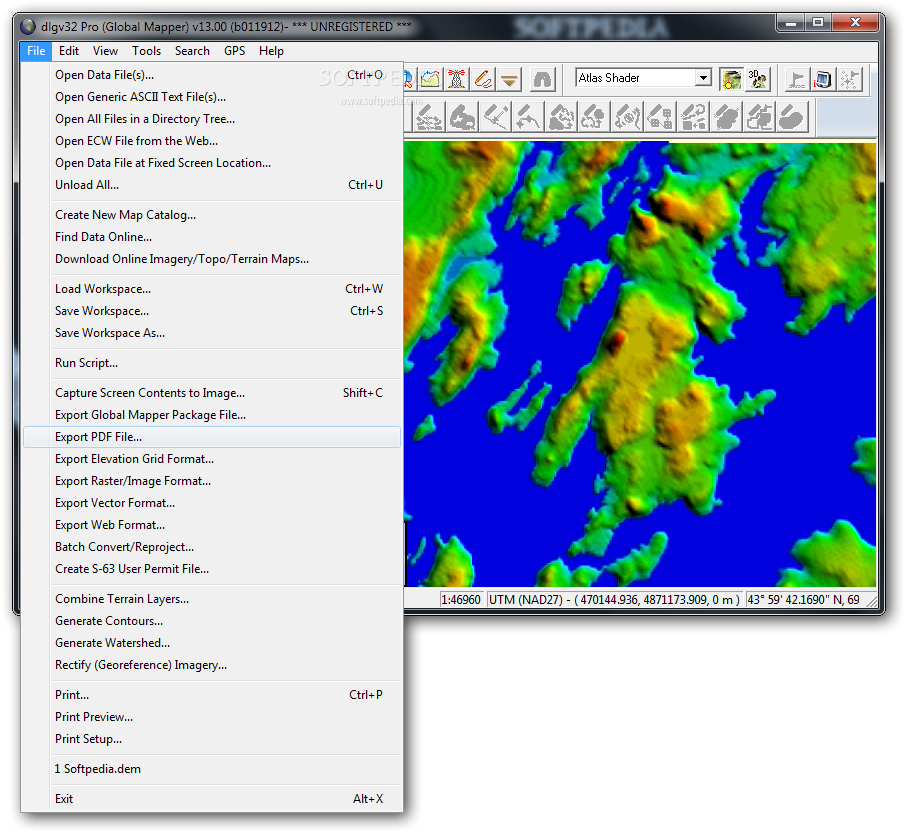
Task: Choose Exit from the File menu
Action: coord(64,799)
